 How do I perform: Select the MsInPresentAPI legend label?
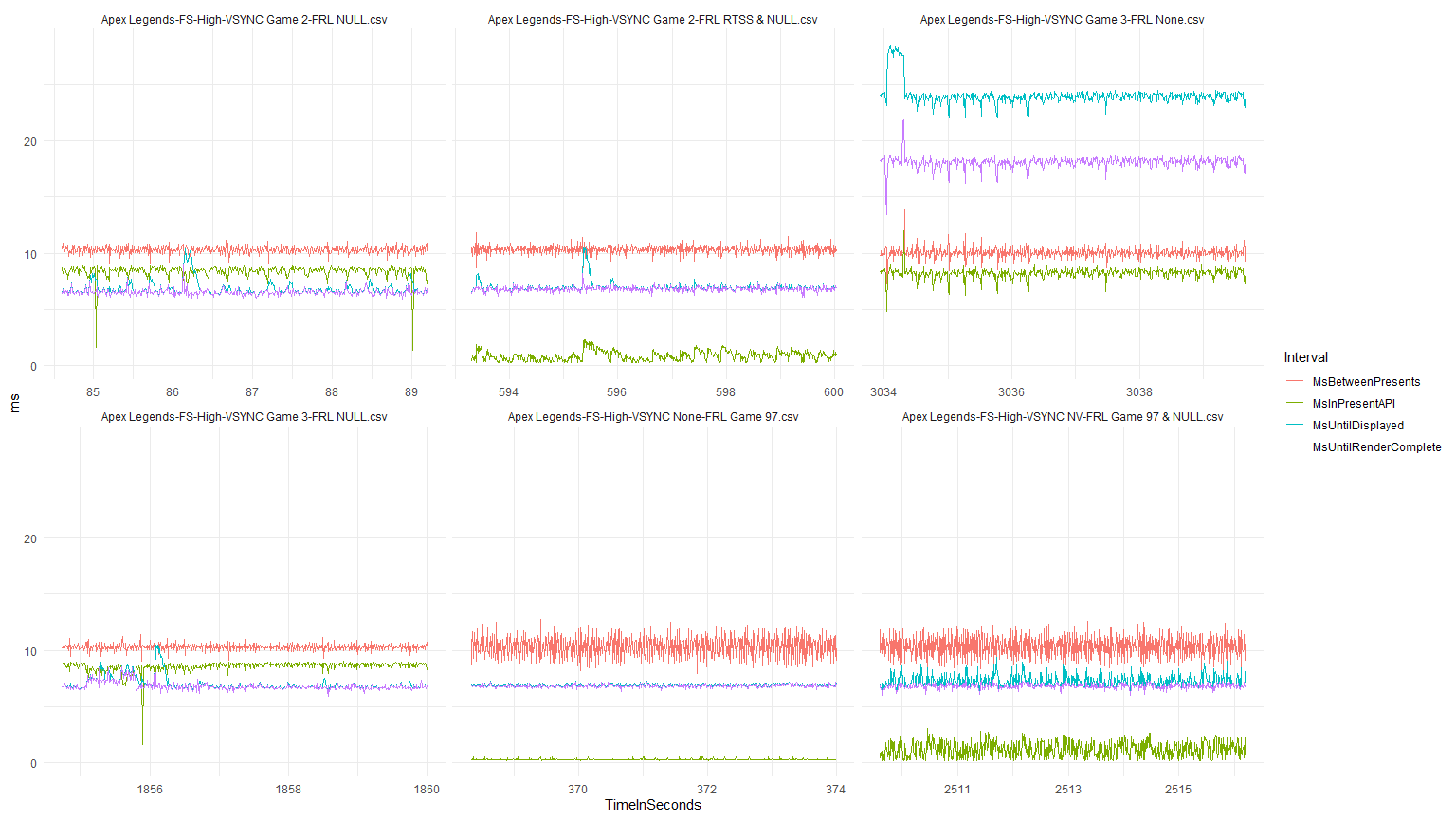(x=1354, y=404)
